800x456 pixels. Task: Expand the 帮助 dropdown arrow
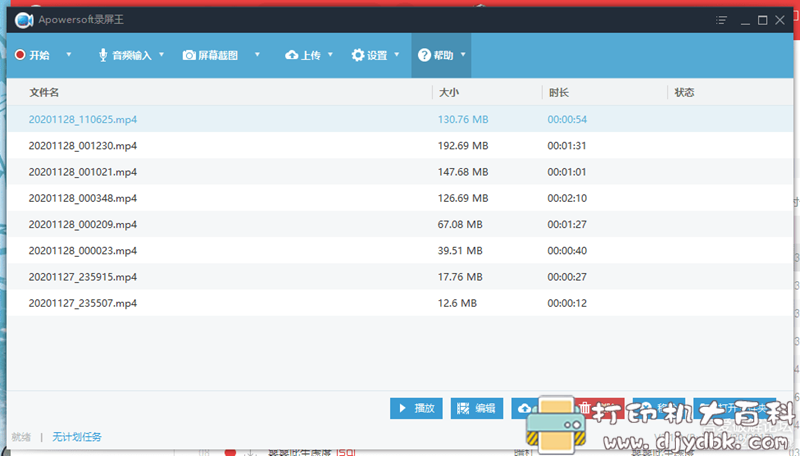463,54
